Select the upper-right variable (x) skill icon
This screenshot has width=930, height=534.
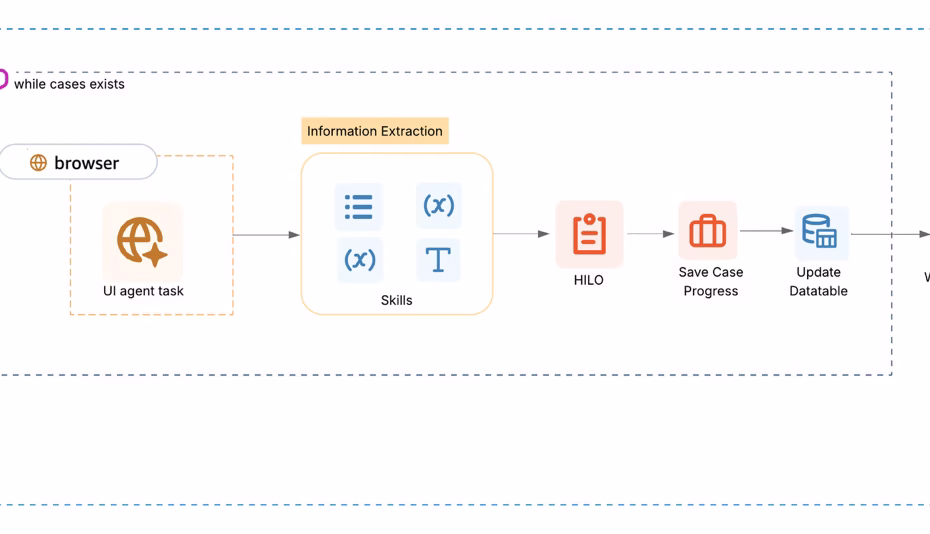(438, 206)
